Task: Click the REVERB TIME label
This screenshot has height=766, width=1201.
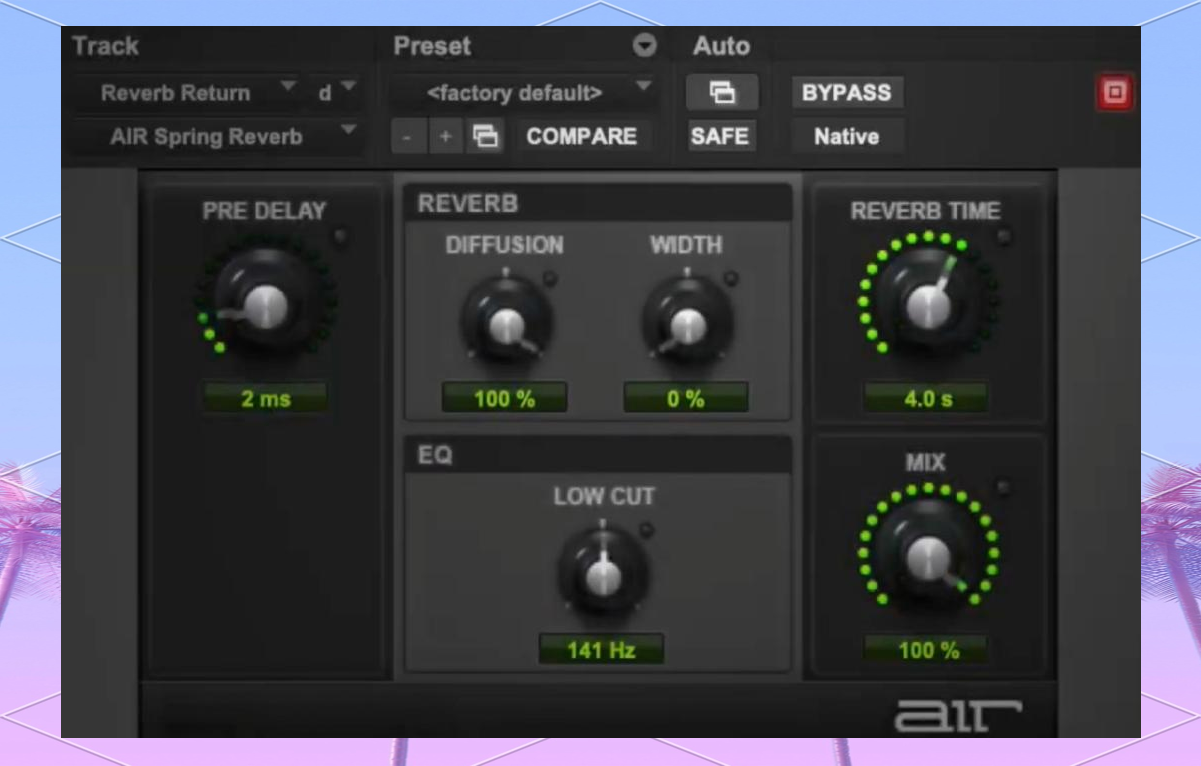Action: (925, 211)
